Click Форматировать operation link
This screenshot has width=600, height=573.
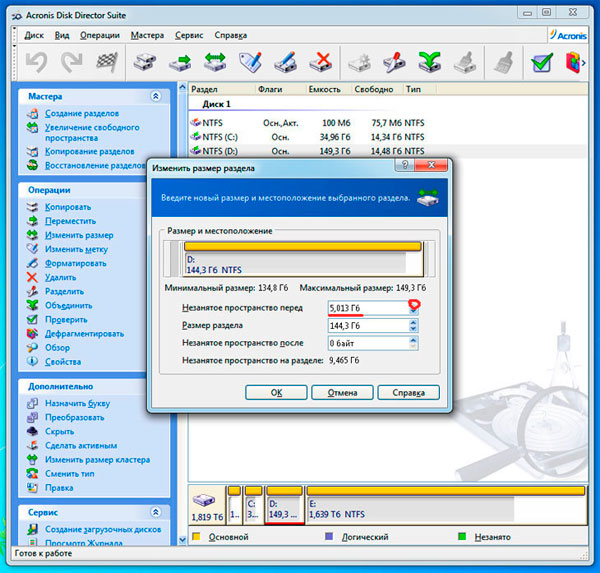[76, 263]
